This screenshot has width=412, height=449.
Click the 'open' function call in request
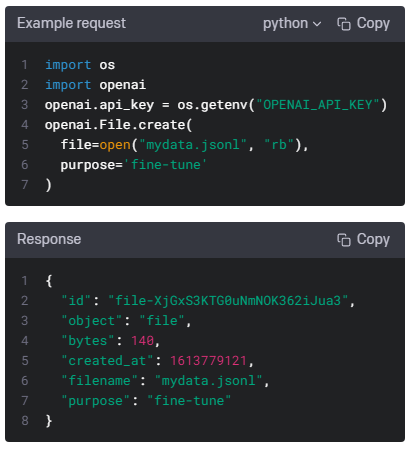click(115, 145)
